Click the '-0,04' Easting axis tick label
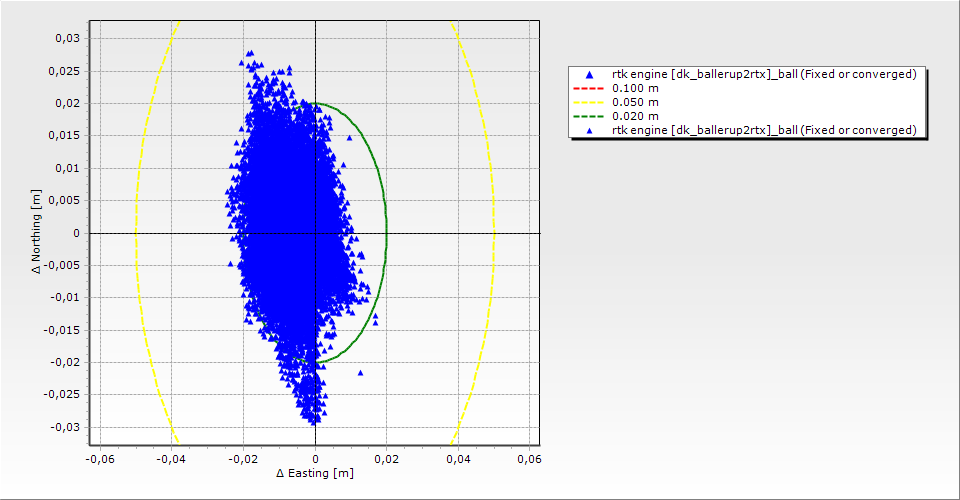 coord(172,459)
